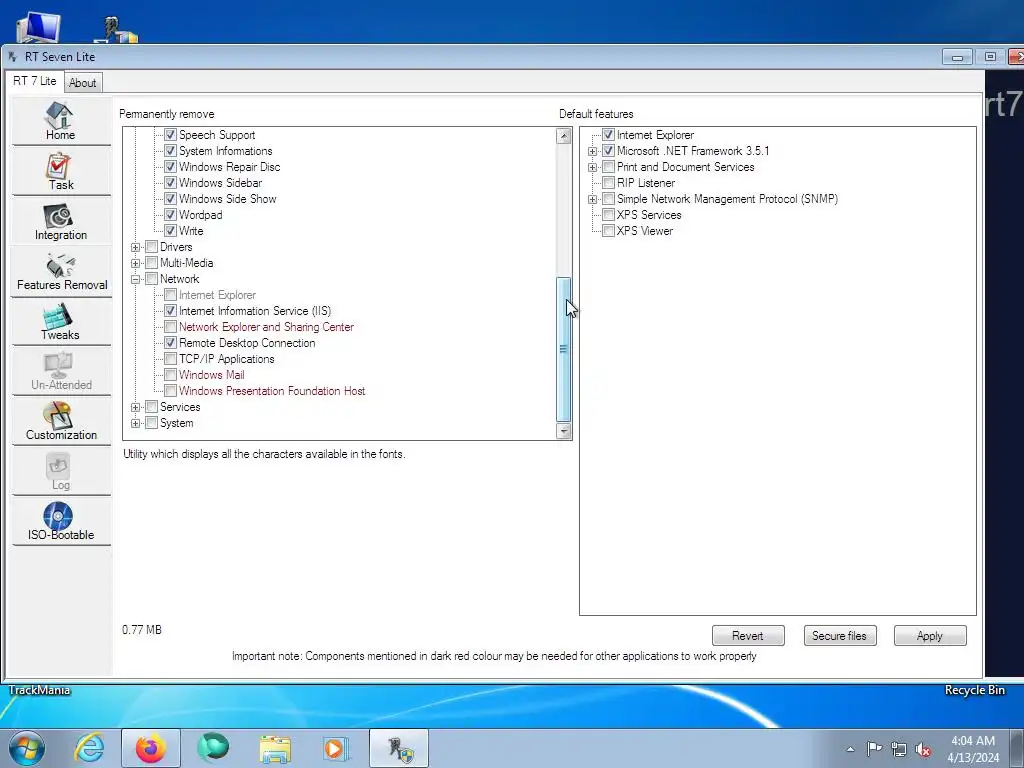Viewport: 1024px width, 768px height.
Task: Expand Print and Document Services
Action: point(592,167)
